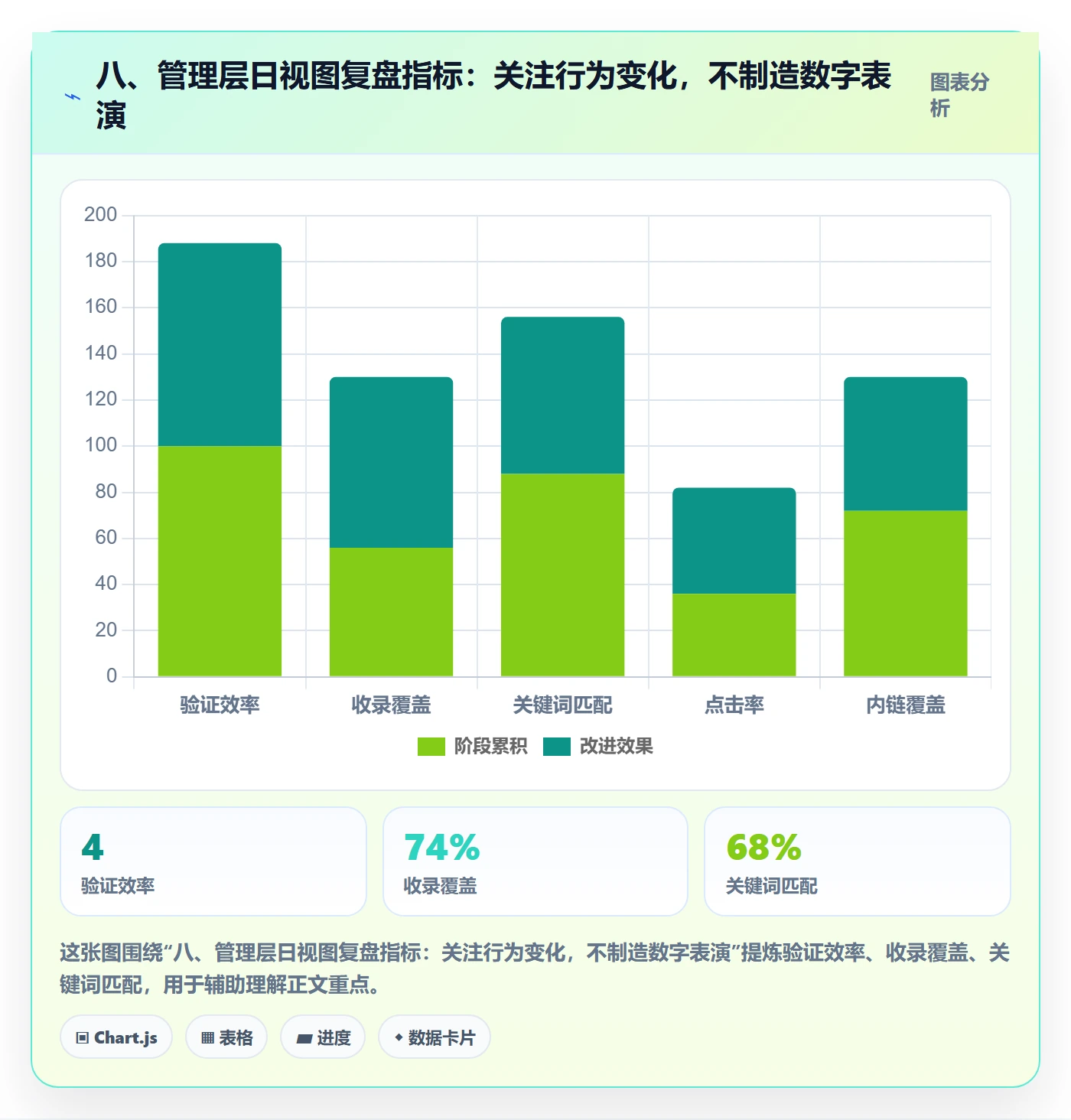Image resolution: width=1071 pixels, height=1120 pixels.
Task: Click the green segment of the 内链覆盖 bar
Action: tap(905, 593)
